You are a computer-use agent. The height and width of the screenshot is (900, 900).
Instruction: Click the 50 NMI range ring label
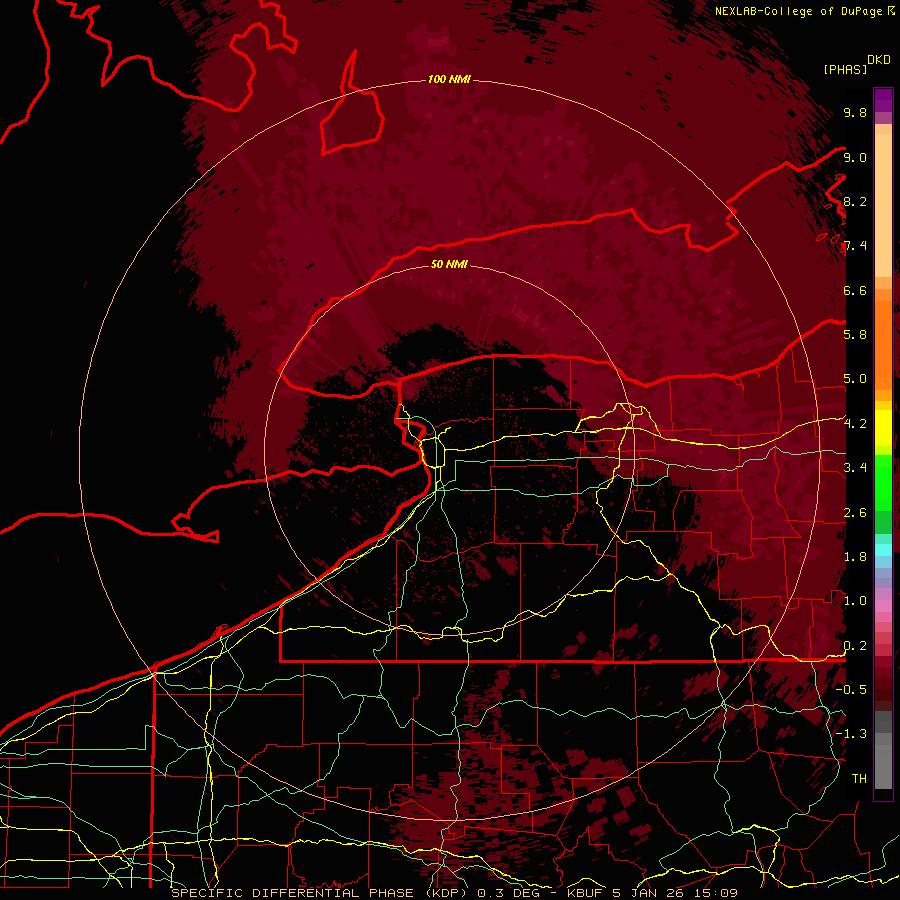[x=449, y=264]
